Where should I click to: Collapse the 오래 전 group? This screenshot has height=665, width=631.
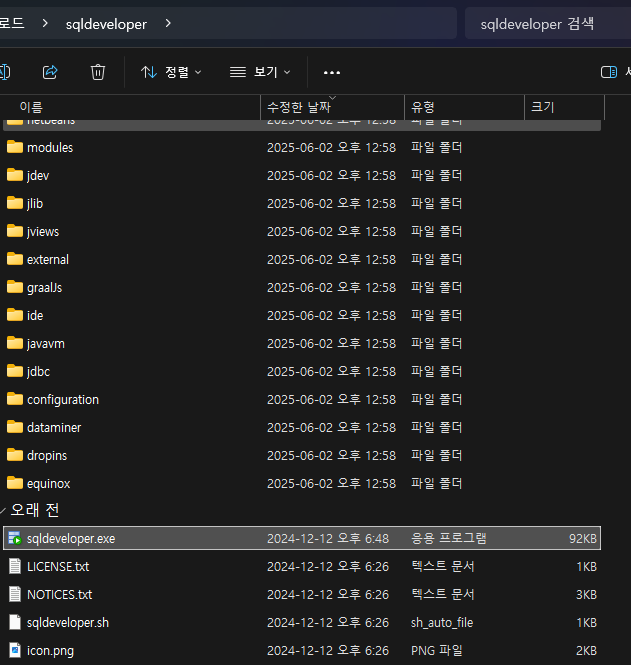3,511
